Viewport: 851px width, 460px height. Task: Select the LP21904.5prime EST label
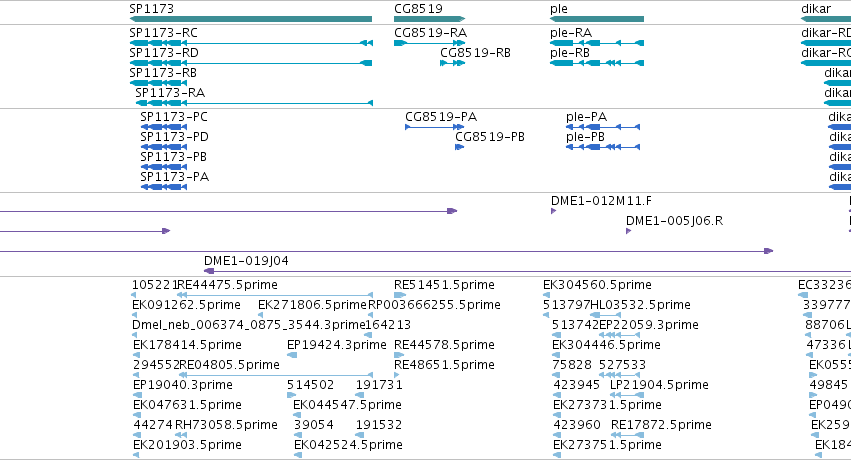click(x=659, y=385)
